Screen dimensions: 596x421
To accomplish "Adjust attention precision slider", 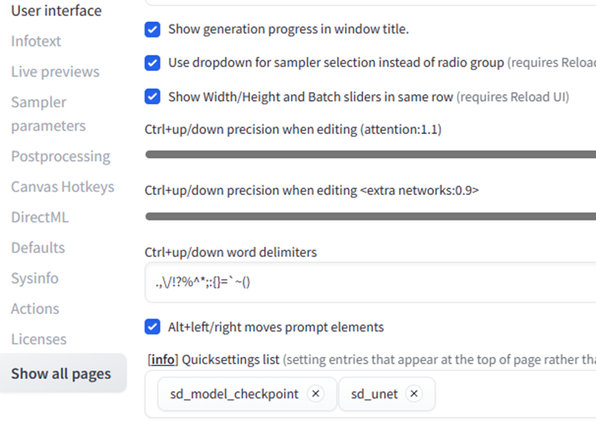I will point(371,154).
